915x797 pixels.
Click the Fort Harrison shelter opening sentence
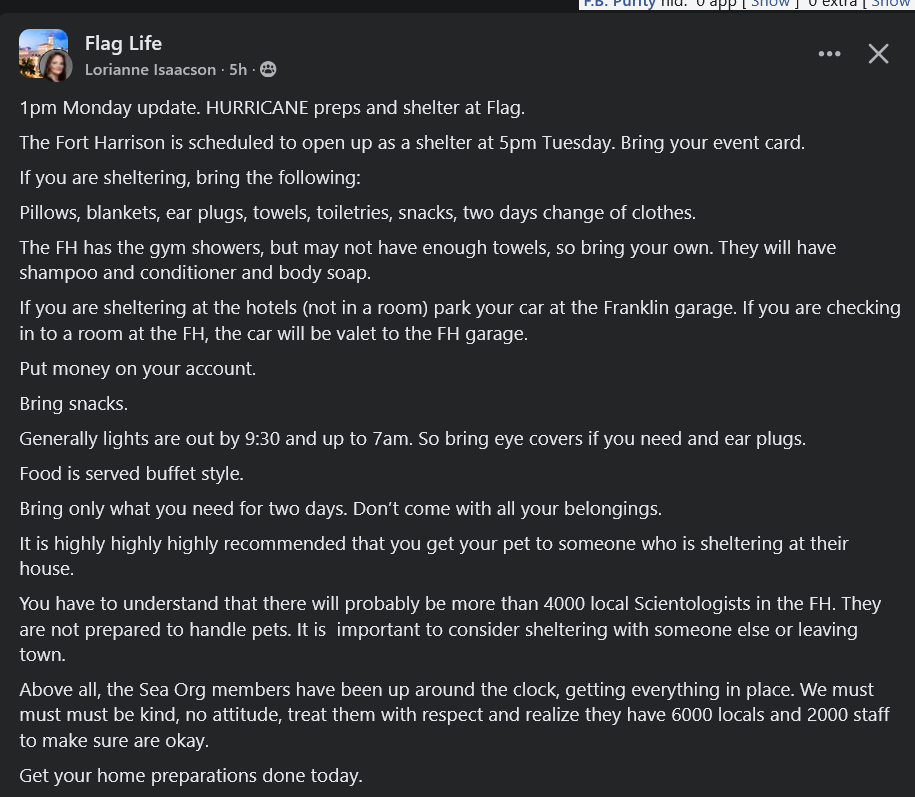(411, 142)
